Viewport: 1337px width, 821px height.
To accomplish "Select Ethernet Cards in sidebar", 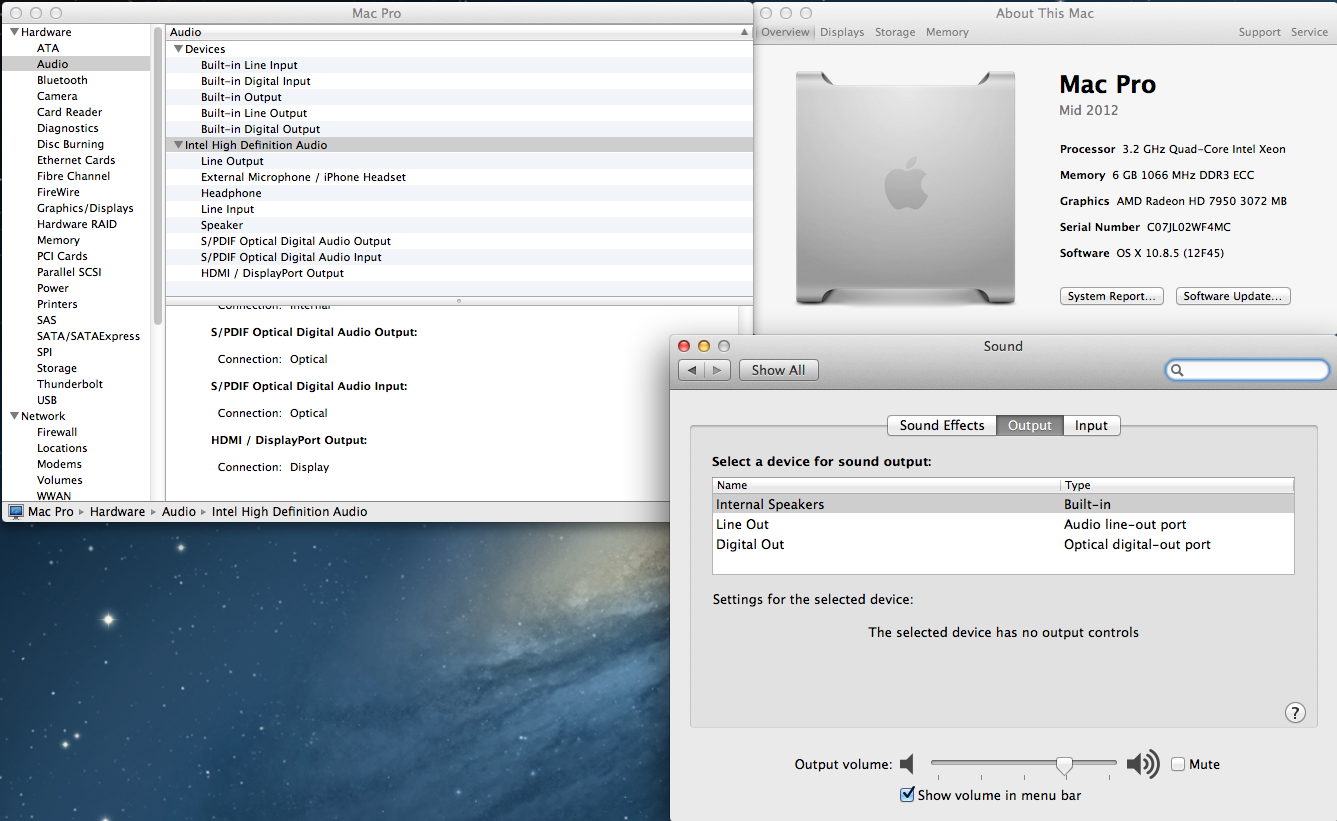I will coord(76,160).
